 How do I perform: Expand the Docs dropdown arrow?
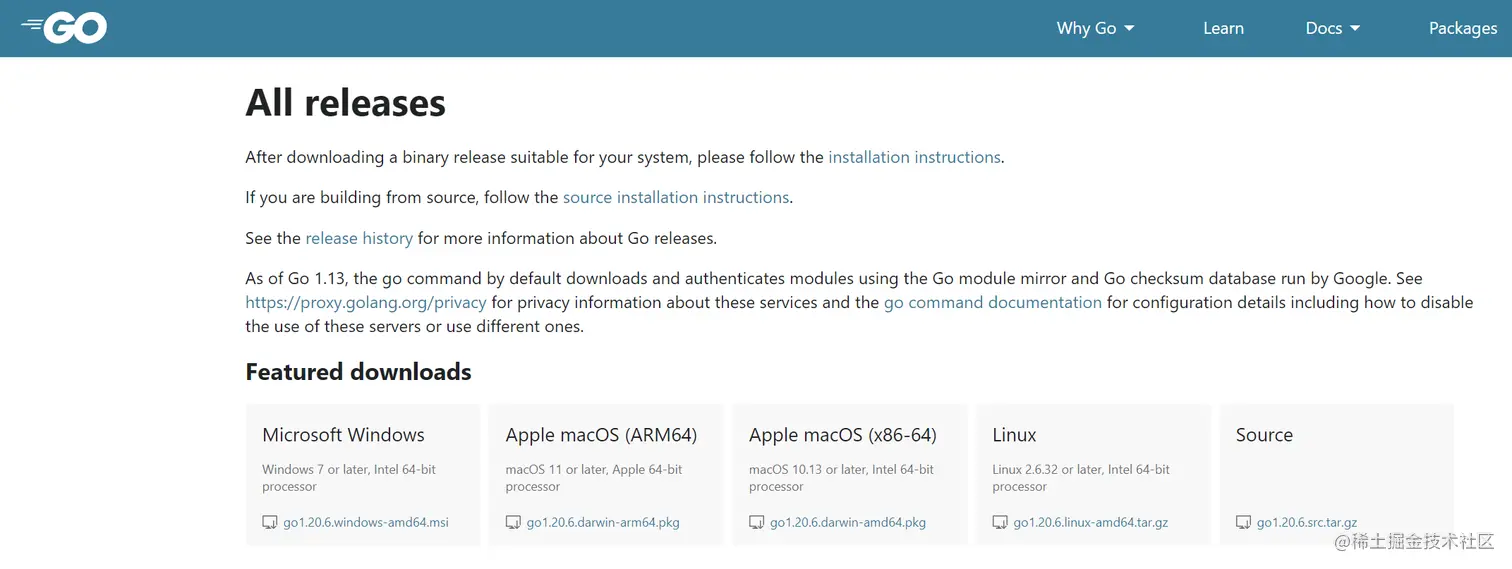point(1356,28)
